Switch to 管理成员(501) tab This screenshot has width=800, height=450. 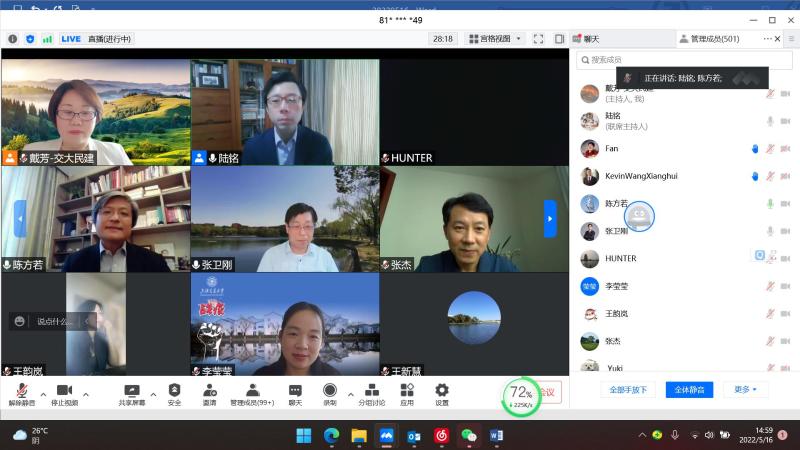(709, 39)
